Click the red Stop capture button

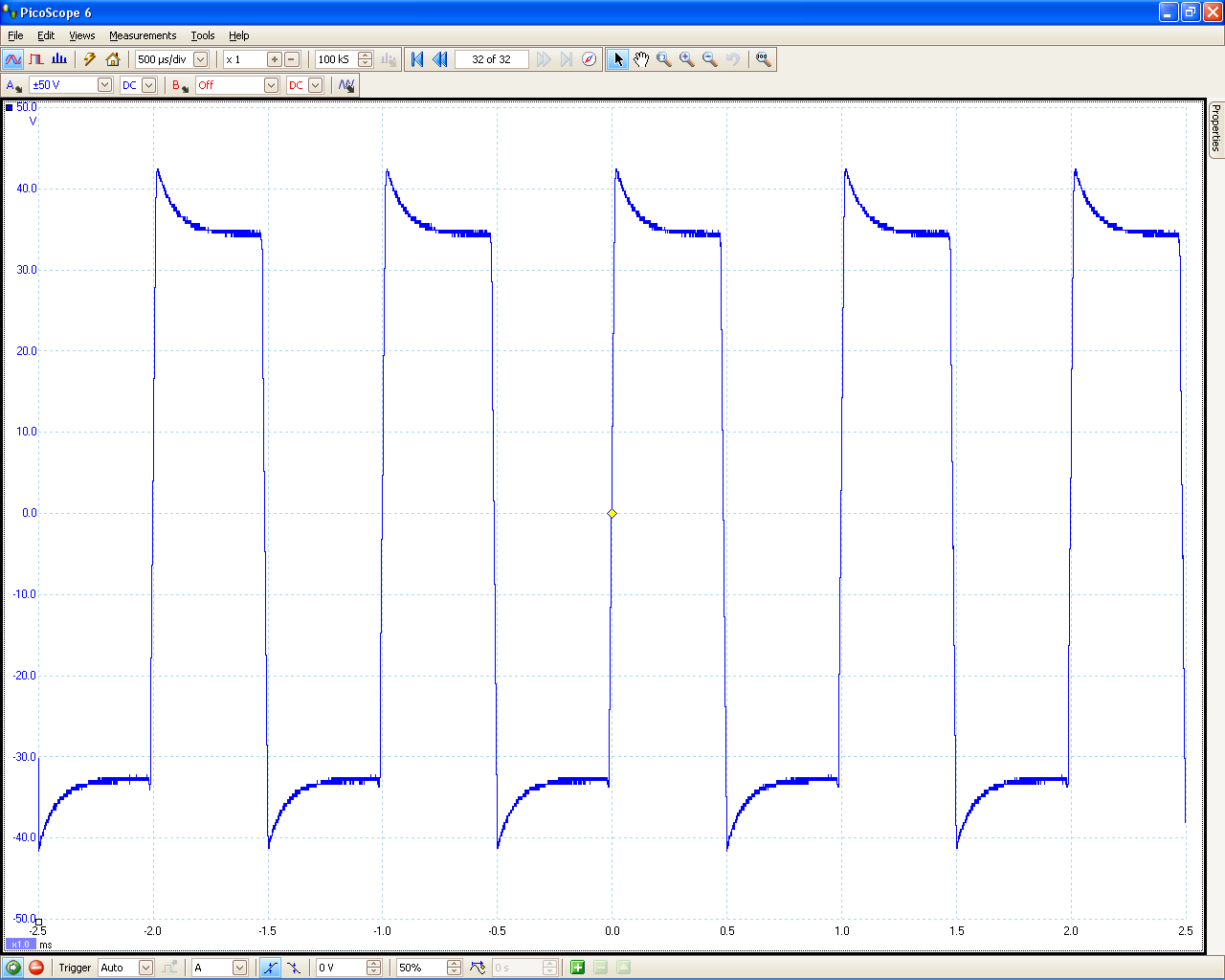[36, 968]
